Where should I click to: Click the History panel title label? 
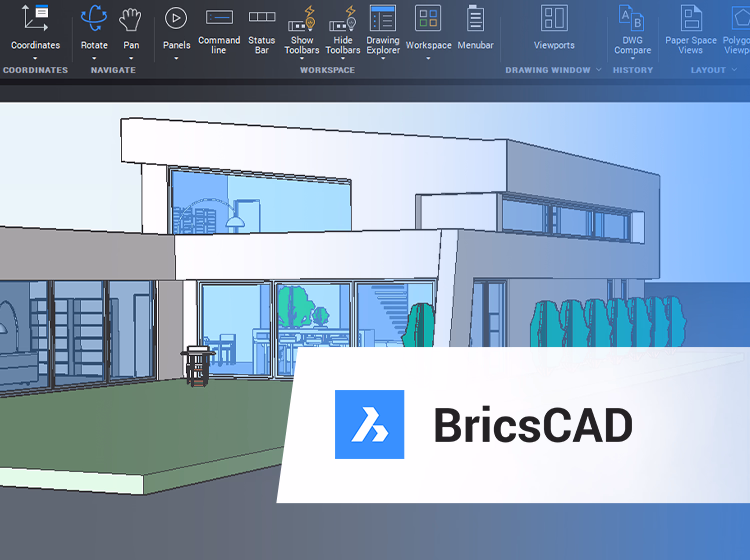[x=632, y=70]
